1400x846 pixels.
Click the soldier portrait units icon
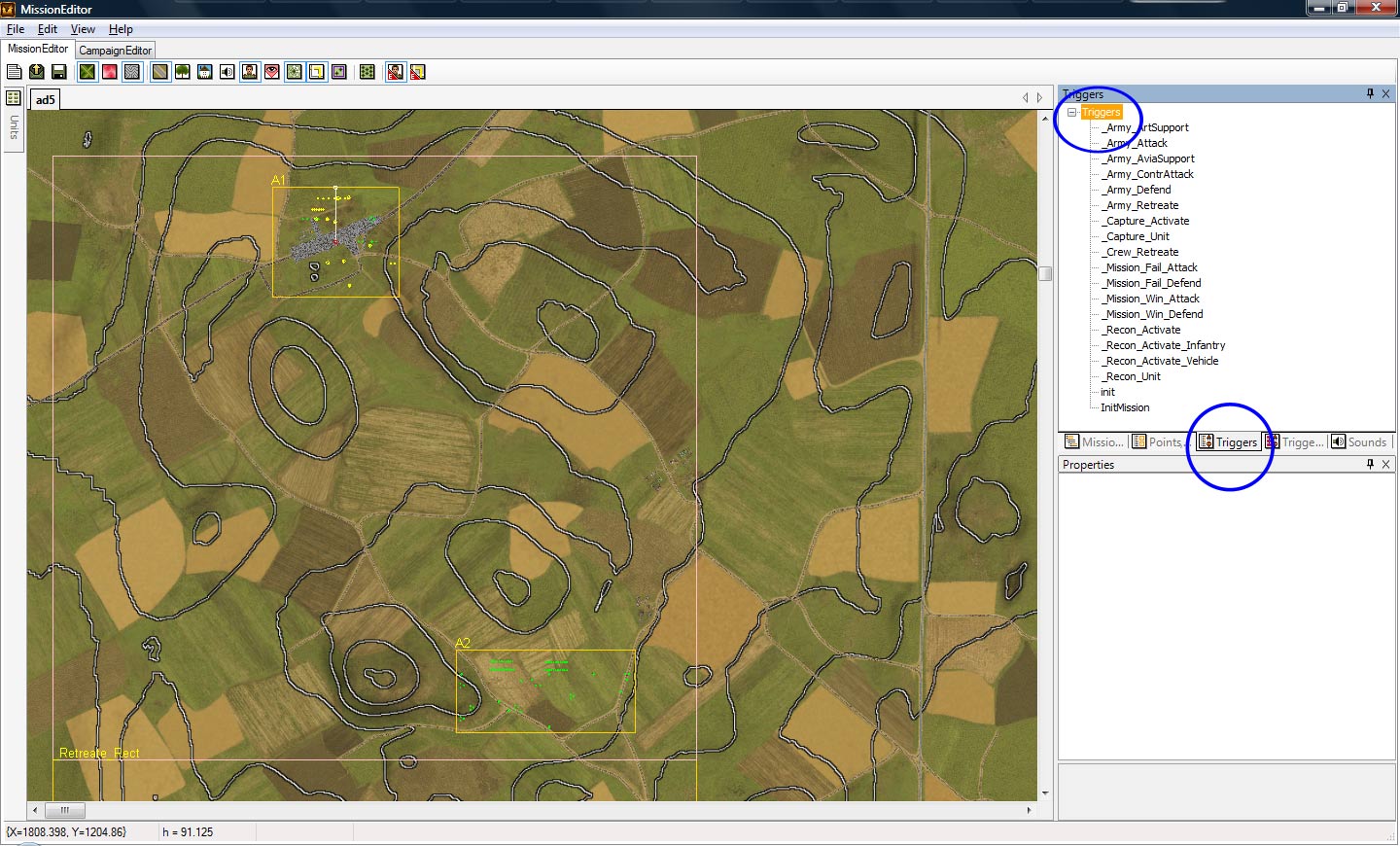pyautogui.click(x=250, y=72)
